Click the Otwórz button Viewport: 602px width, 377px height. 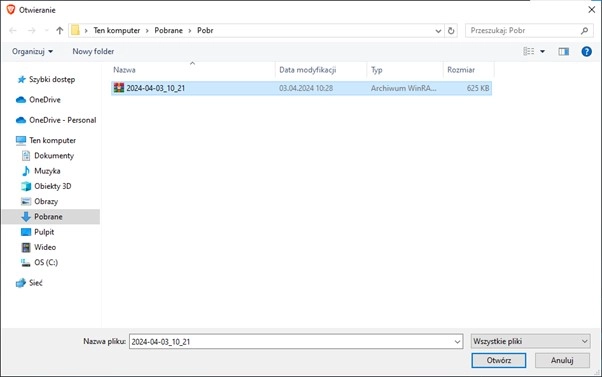[499, 360]
